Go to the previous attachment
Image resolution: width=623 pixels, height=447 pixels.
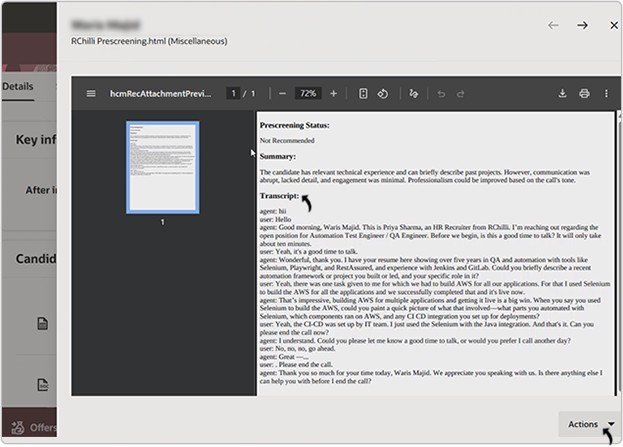553,25
